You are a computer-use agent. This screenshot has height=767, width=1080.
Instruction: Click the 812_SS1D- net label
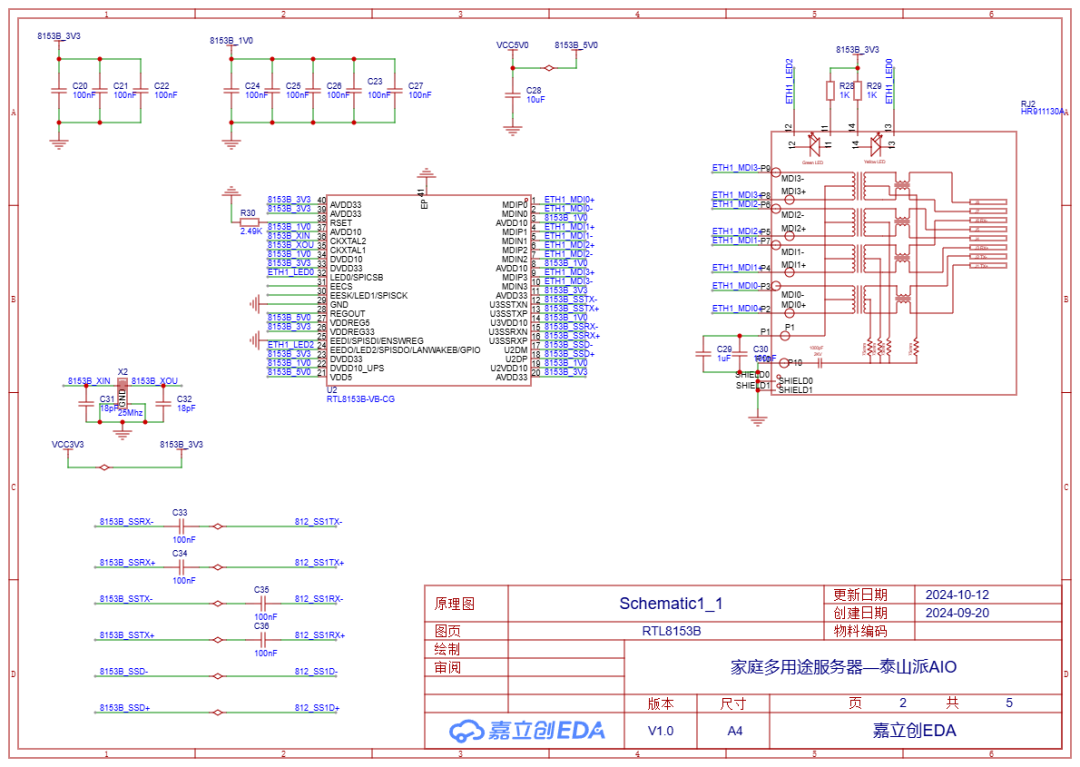pyautogui.click(x=316, y=671)
